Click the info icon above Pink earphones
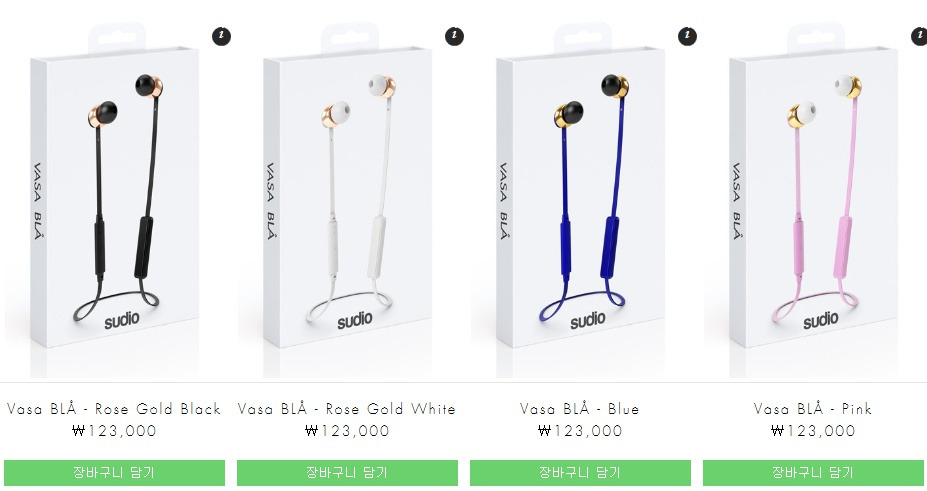The width and height of the screenshot is (927, 491). pyautogui.click(x=919, y=36)
